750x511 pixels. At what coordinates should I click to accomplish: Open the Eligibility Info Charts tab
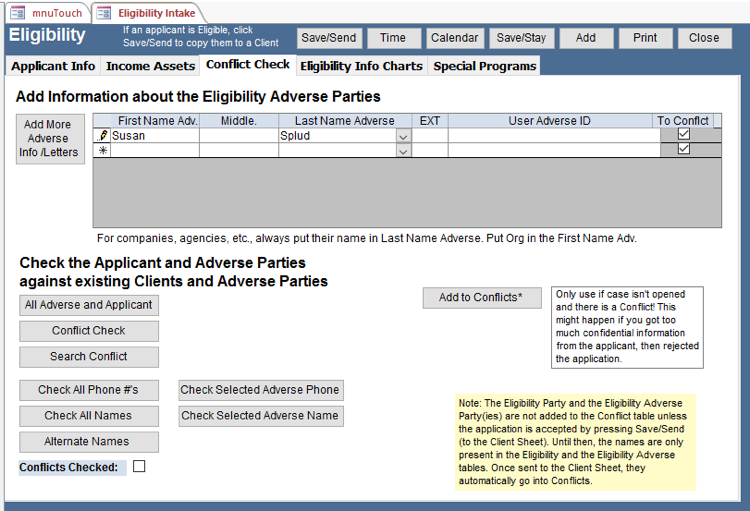[x=361, y=66]
